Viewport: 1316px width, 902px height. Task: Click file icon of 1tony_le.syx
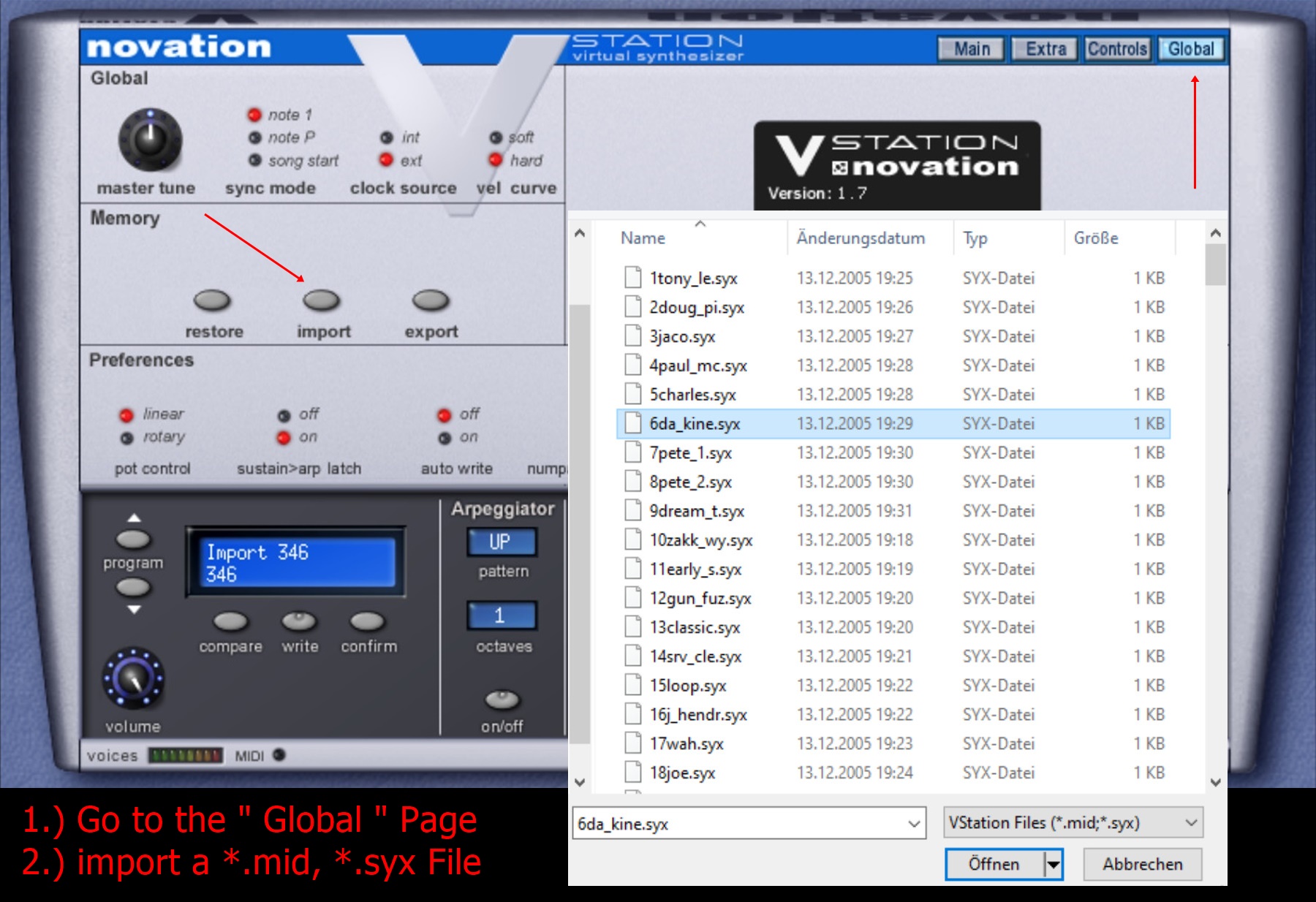click(x=633, y=277)
